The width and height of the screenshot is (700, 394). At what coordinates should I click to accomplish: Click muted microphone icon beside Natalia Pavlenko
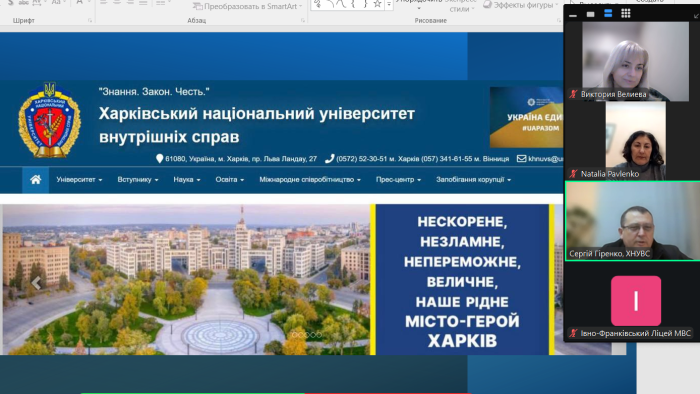pos(573,174)
